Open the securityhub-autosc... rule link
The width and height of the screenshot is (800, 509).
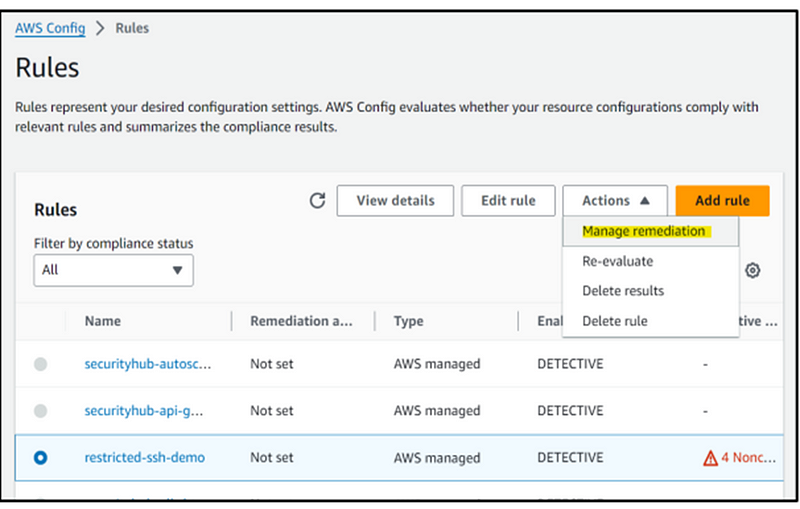[x=147, y=364]
